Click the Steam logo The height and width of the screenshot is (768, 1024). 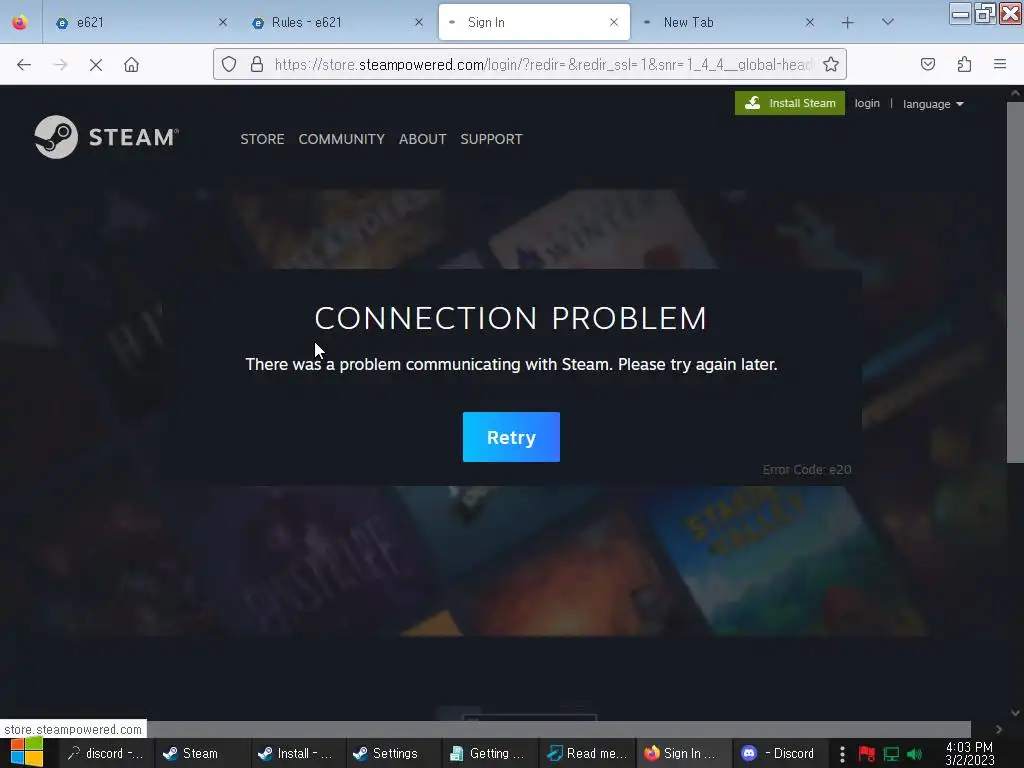(x=106, y=137)
